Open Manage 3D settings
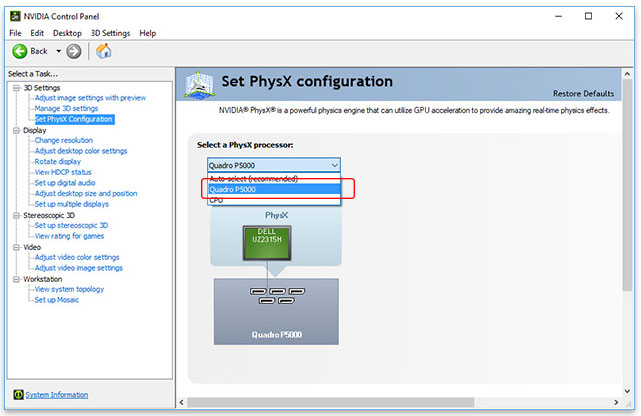The image size is (641, 416). [66, 108]
